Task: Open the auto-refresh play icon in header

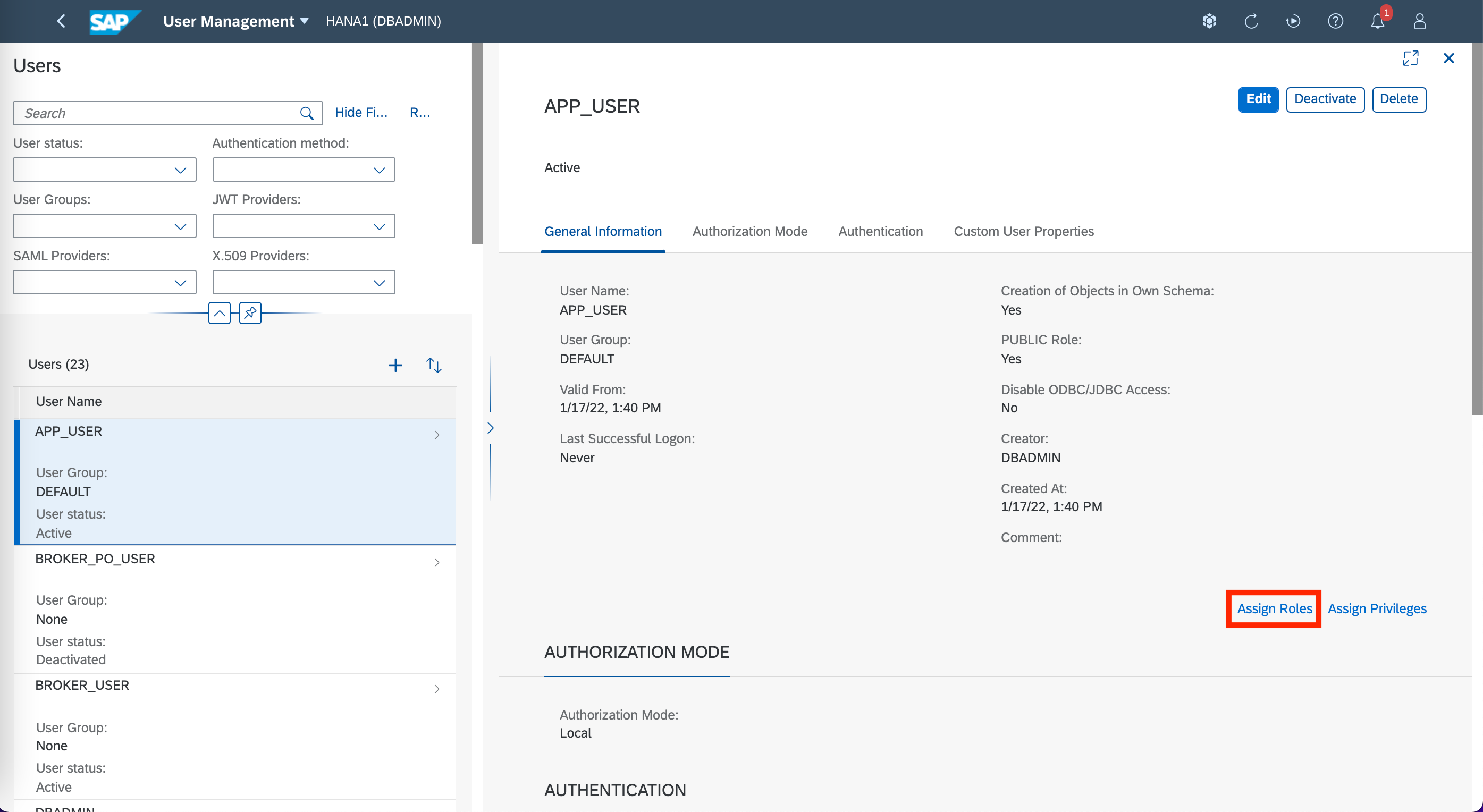Action: [x=1293, y=21]
